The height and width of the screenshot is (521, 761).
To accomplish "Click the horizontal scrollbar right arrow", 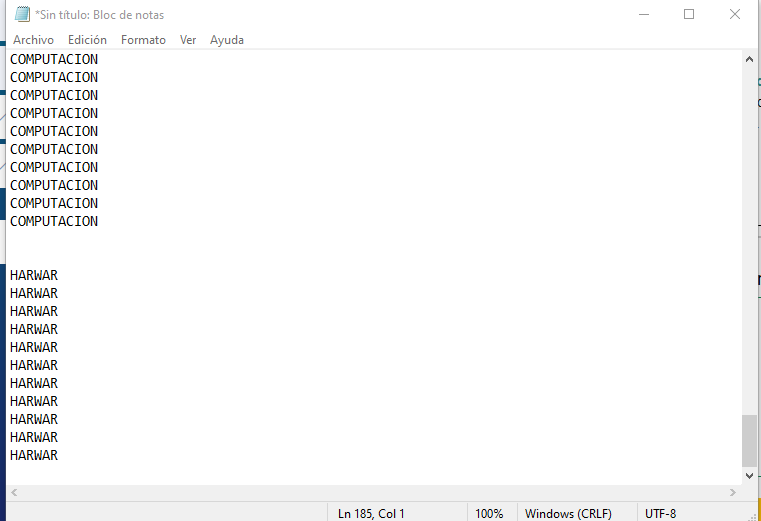I will [733, 492].
